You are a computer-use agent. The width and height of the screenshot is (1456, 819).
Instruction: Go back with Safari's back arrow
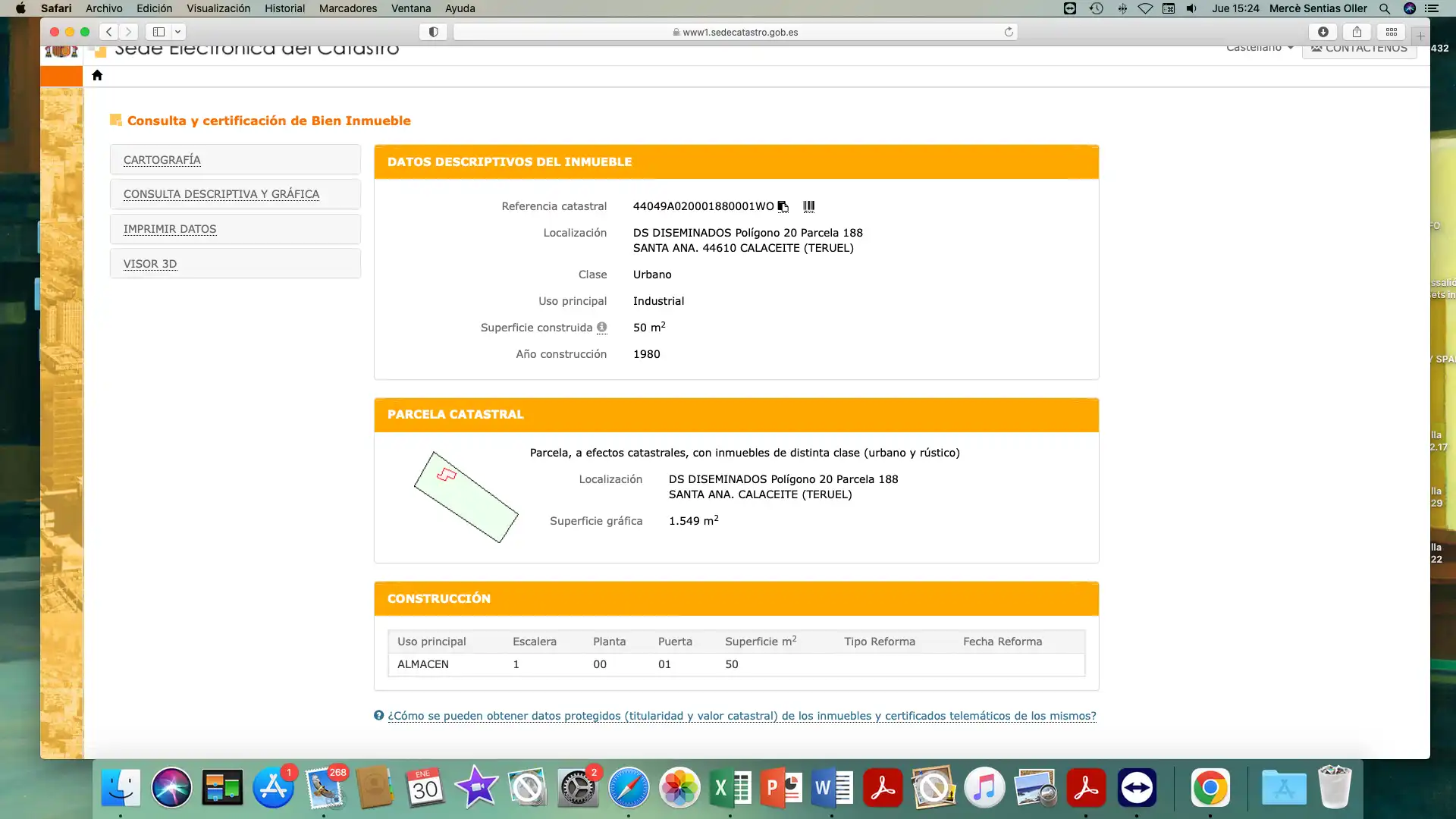(x=109, y=32)
